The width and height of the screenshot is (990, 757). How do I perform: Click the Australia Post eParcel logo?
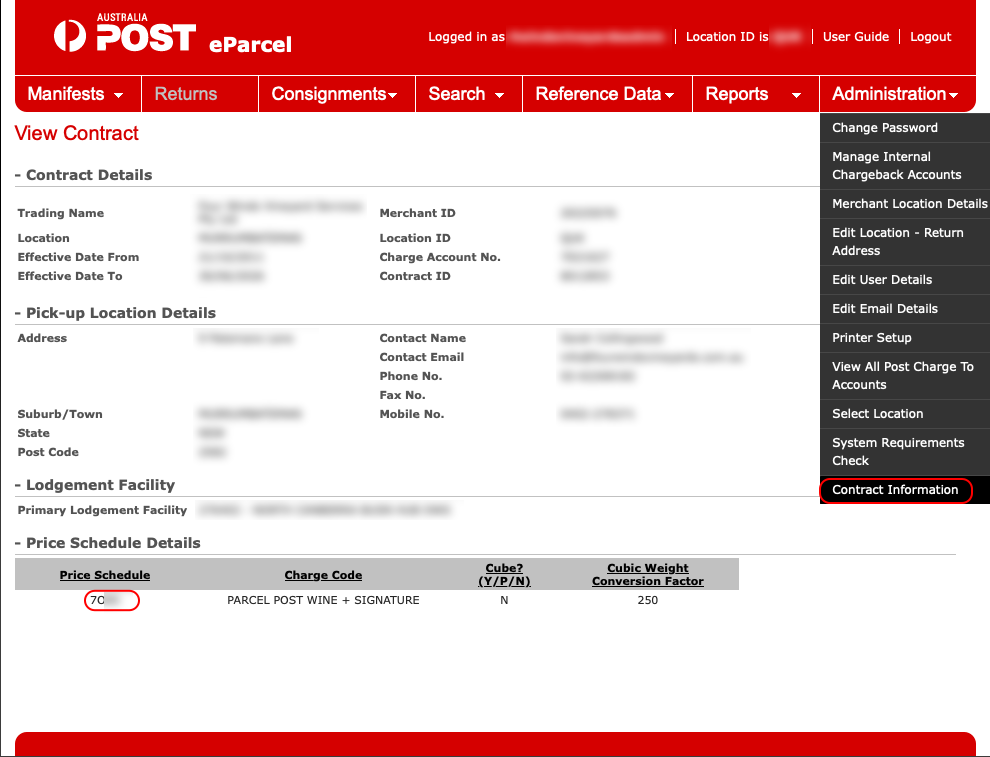172,33
